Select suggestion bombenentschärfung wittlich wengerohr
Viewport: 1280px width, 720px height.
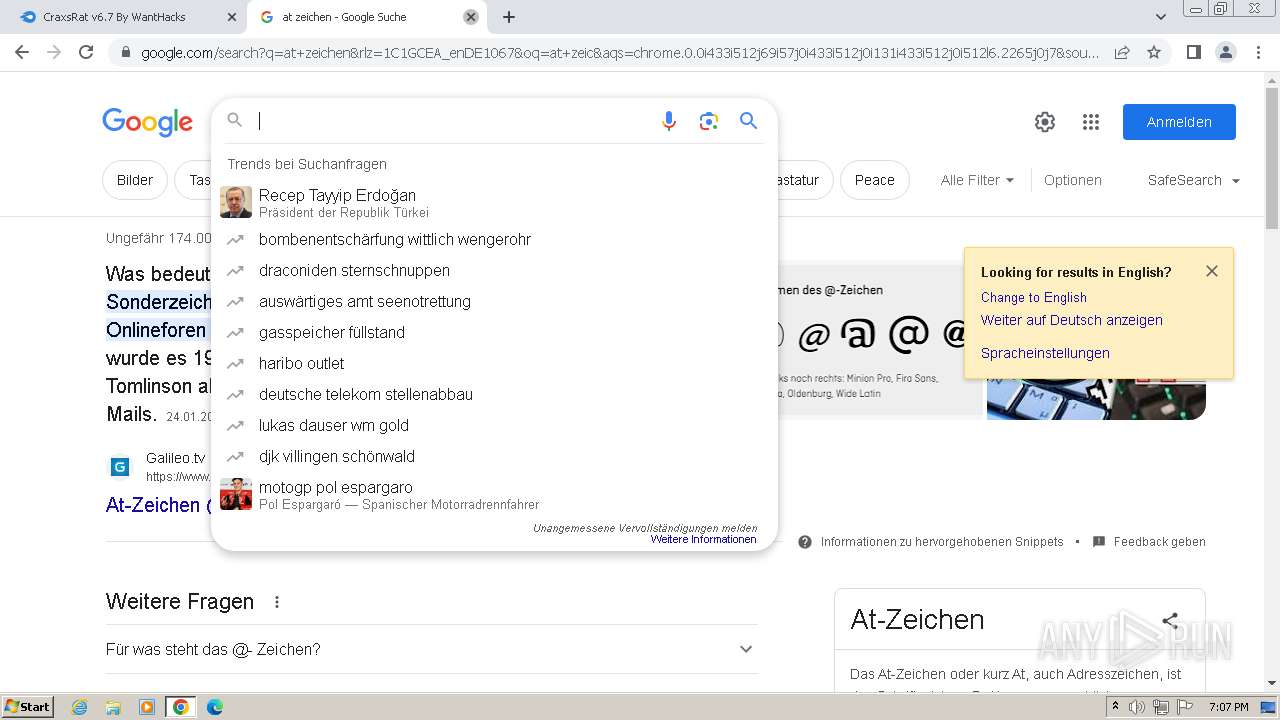pos(494,239)
